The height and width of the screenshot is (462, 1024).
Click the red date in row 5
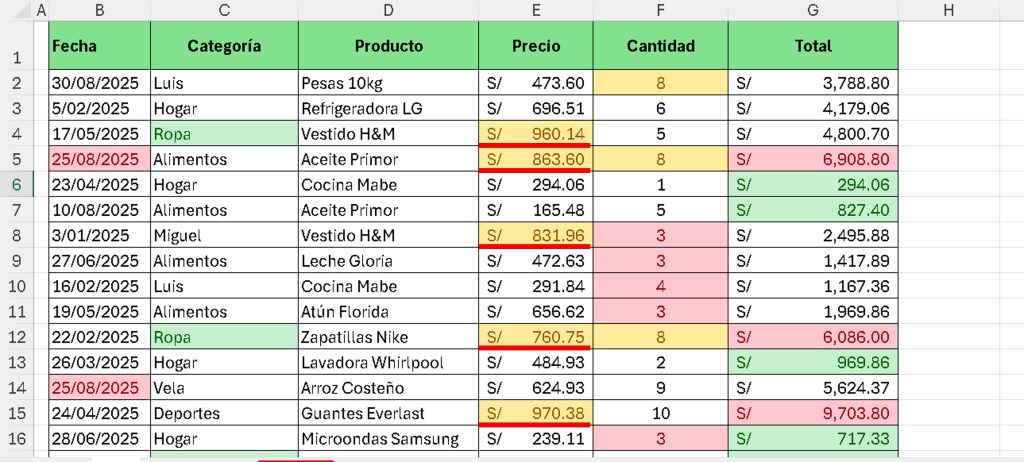click(x=99, y=159)
